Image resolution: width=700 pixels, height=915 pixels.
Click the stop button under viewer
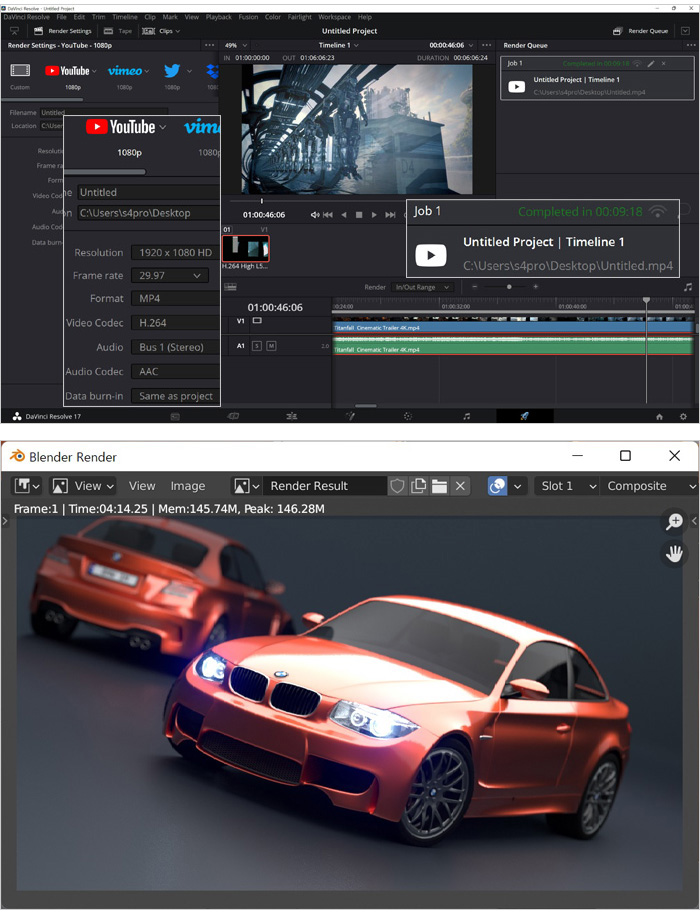point(359,215)
